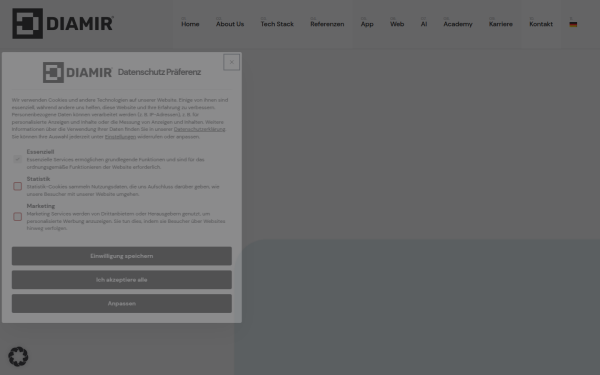
Task: Open the About Us page
Action: pyautogui.click(x=230, y=24)
